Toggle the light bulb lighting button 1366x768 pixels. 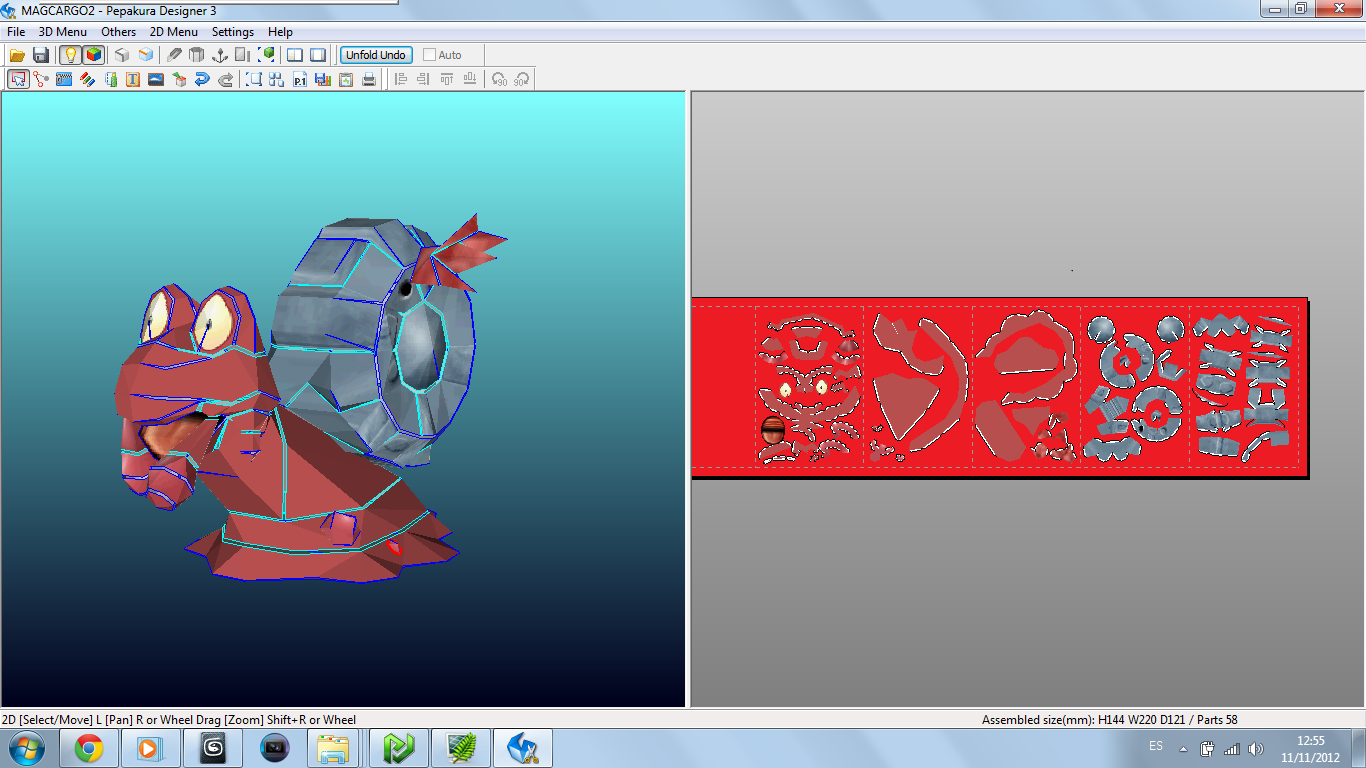[70, 55]
